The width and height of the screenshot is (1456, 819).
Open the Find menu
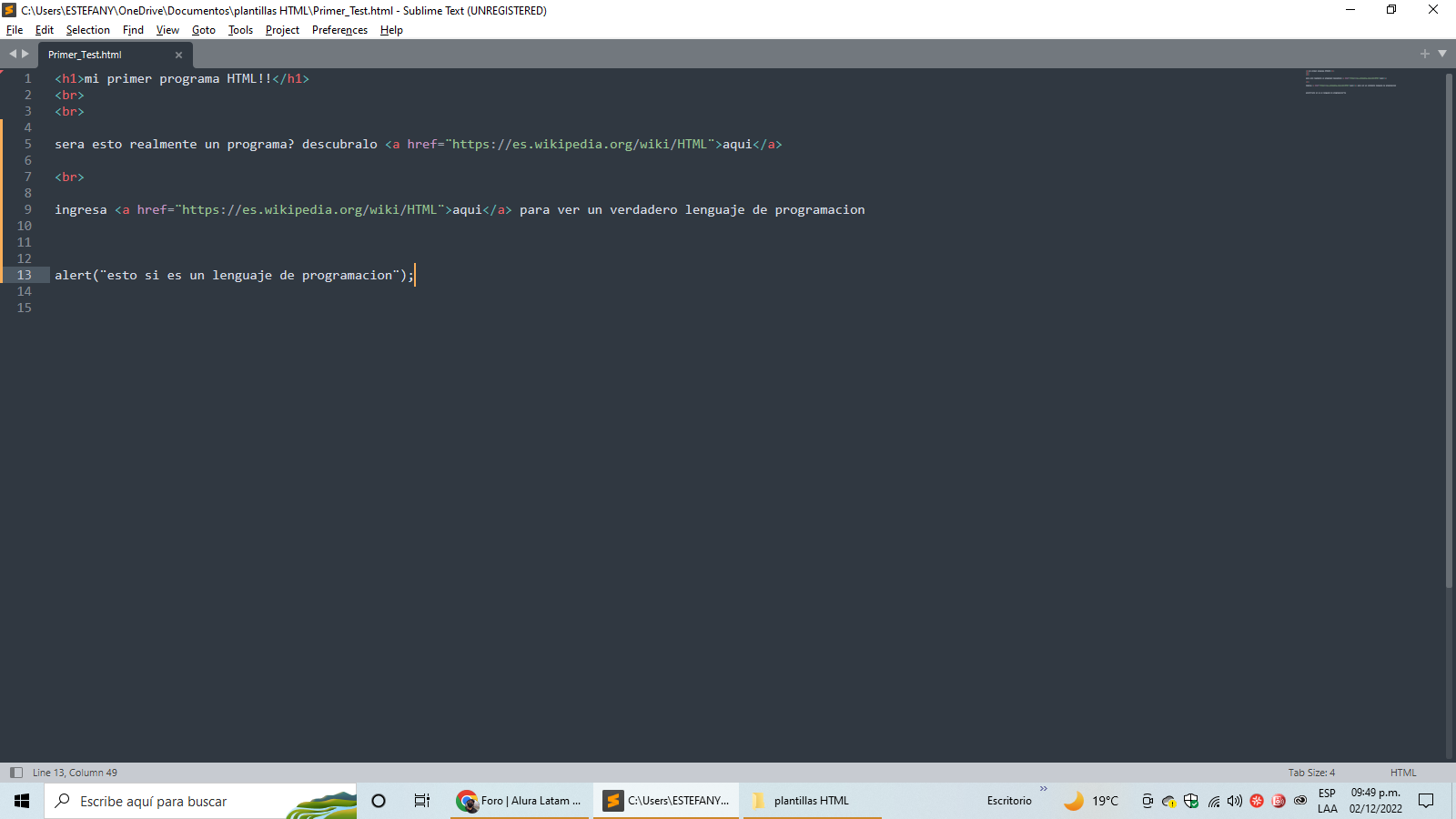(x=133, y=30)
